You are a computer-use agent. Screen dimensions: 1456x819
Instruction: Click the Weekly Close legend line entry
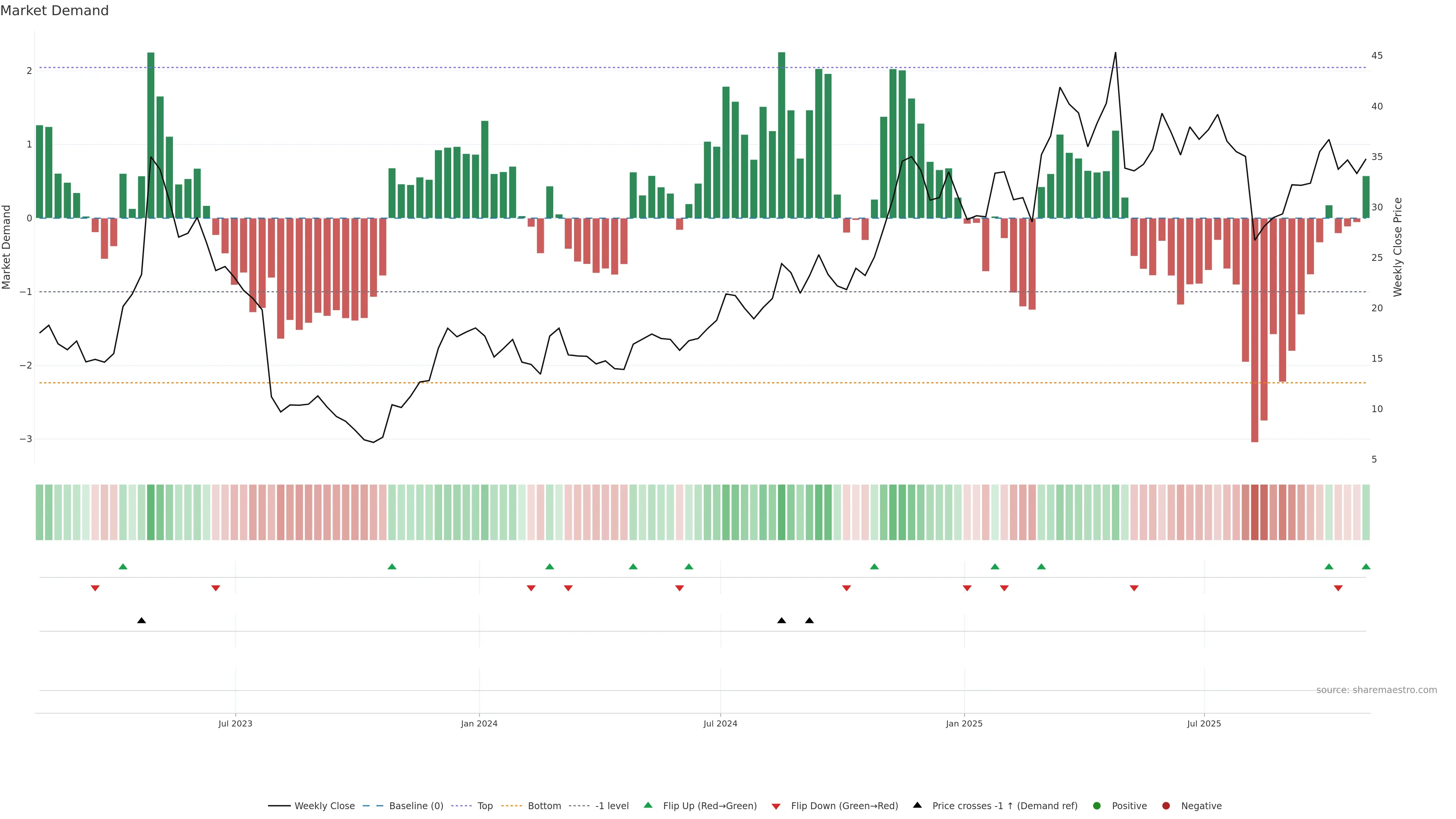pyautogui.click(x=311, y=806)
